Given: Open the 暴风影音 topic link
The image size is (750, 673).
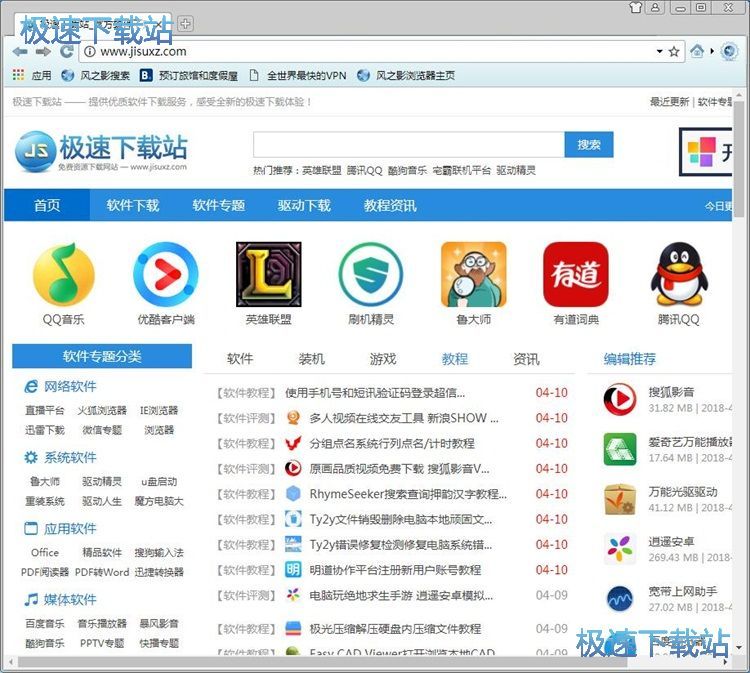Looking at the screenshot, I should (159, 624).
